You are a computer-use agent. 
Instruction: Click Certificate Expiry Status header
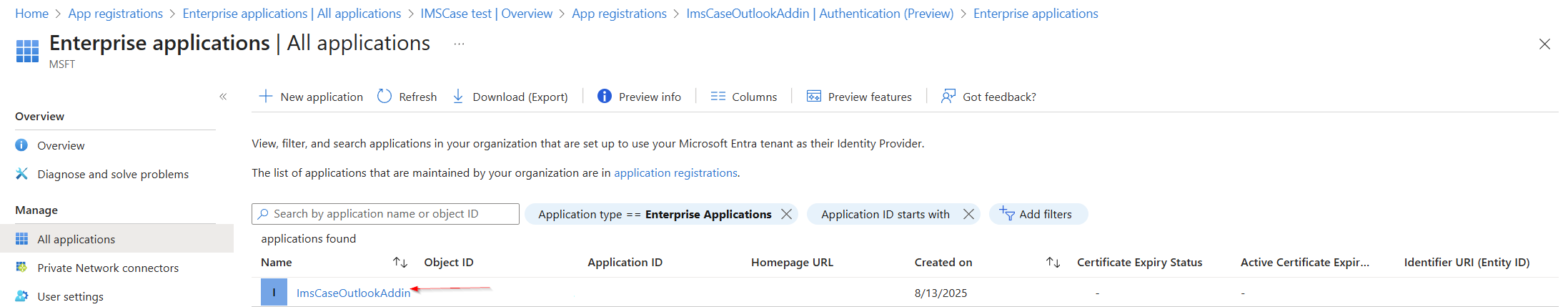1140,263
